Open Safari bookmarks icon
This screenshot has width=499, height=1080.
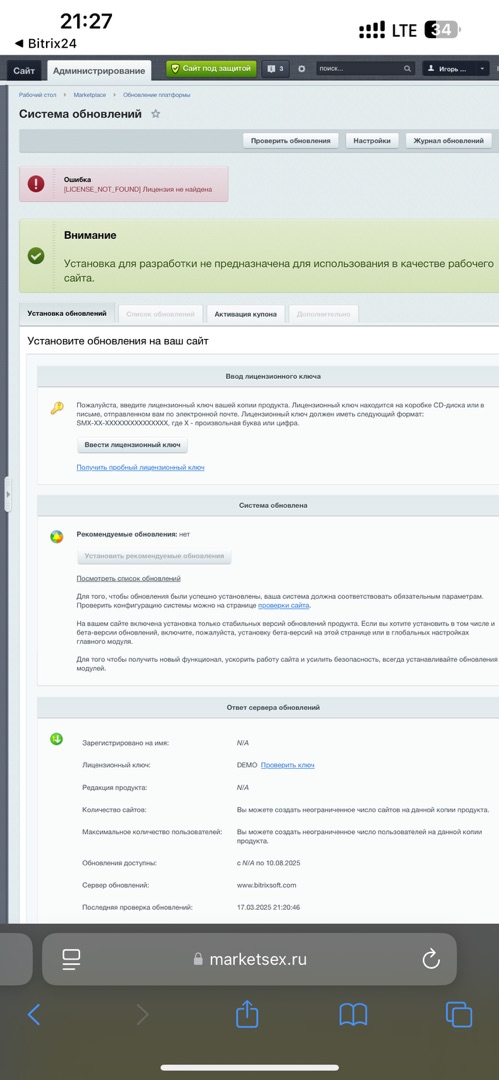coord(353,1015)
